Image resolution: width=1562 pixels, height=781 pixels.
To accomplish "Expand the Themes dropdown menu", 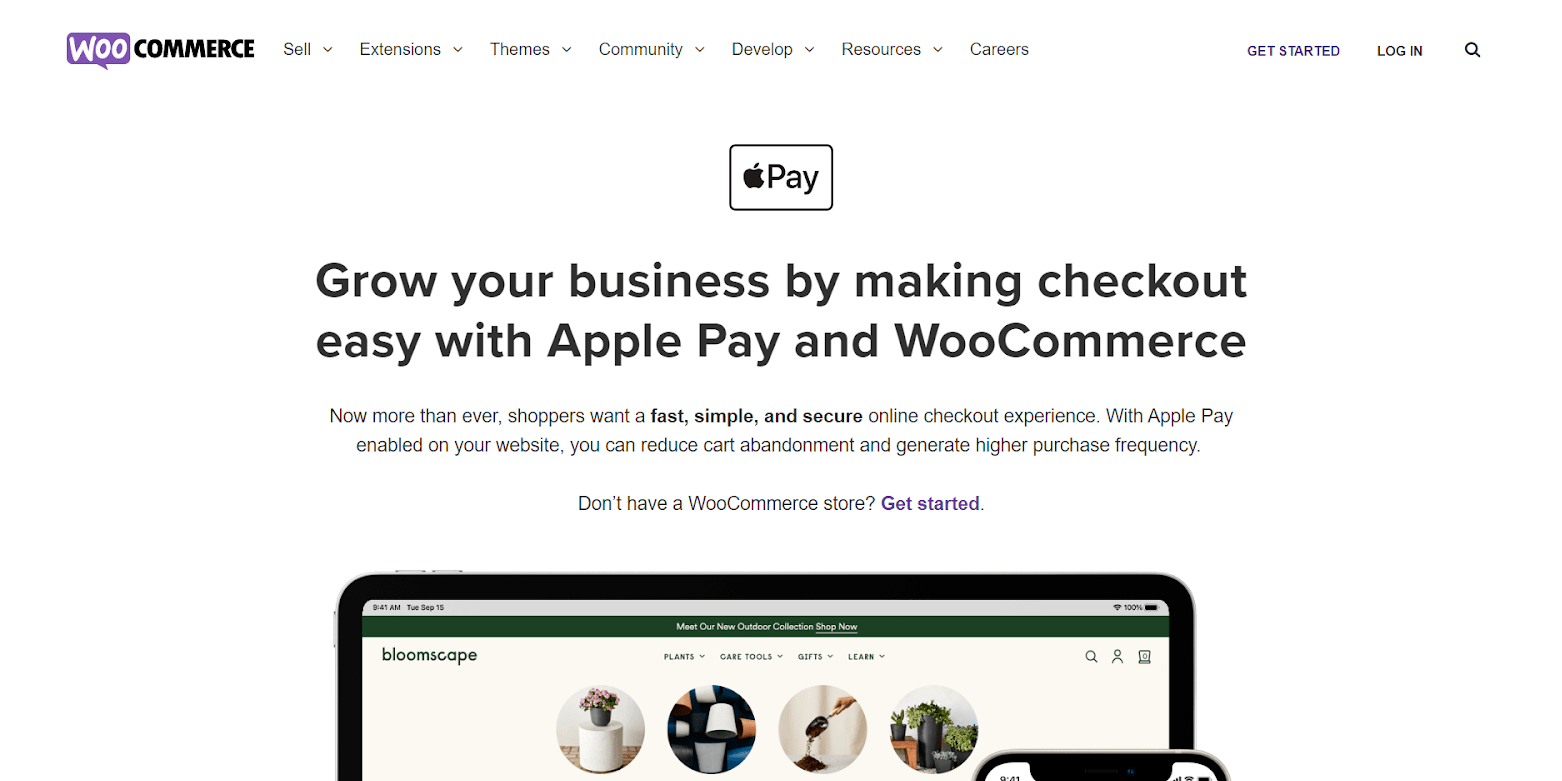I will (530, 49).
